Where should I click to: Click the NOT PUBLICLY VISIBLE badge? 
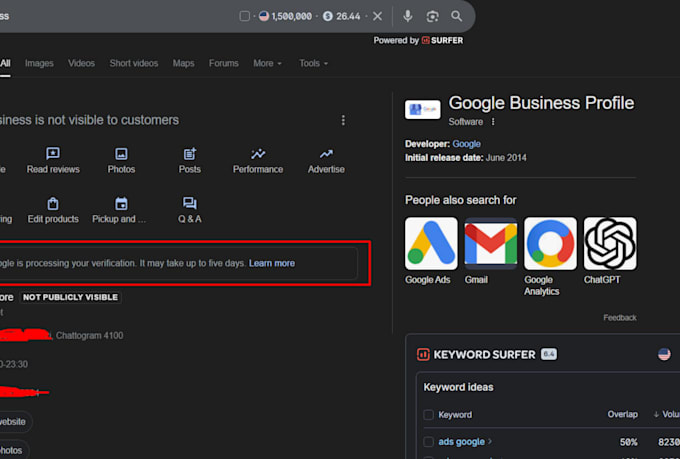(x=70, y=297)
